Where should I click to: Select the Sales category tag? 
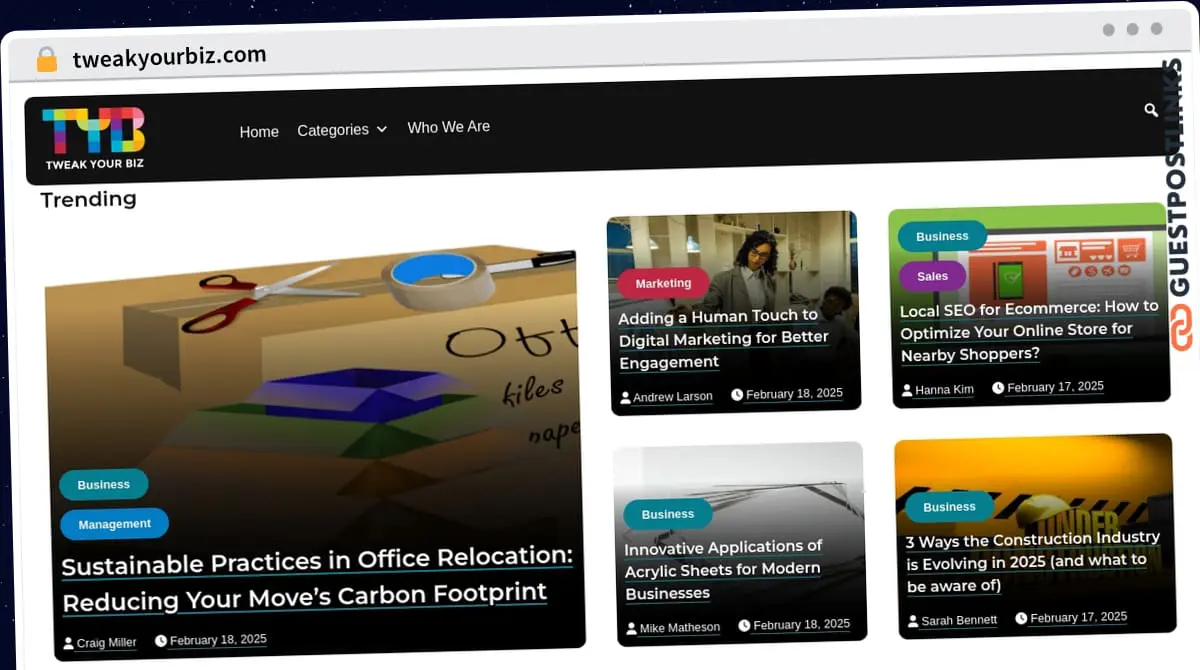pyautogui.click(x=931, y=276)
